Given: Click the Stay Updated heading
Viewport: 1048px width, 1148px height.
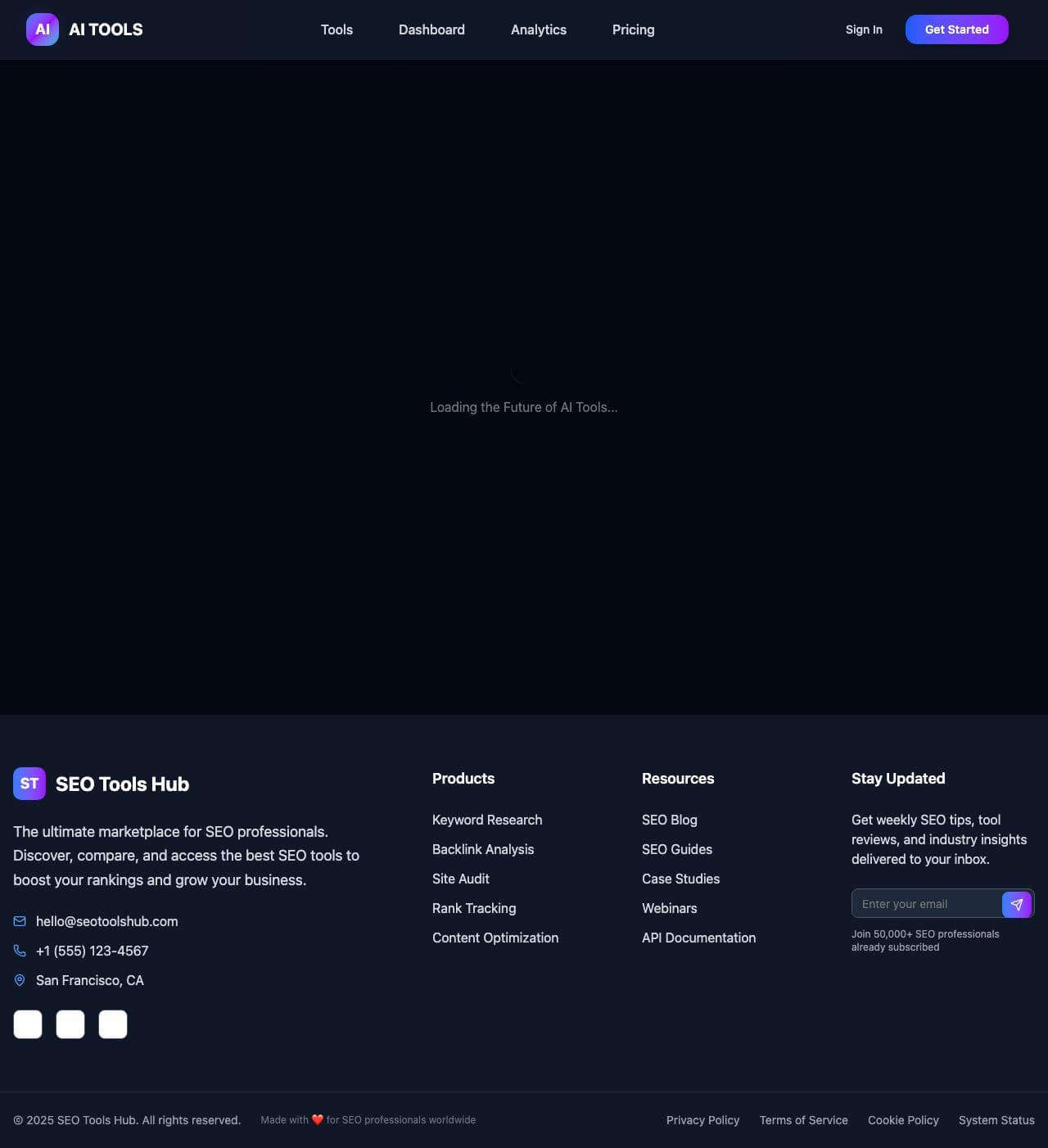Looking at the screenshot, I should [898, 779].
